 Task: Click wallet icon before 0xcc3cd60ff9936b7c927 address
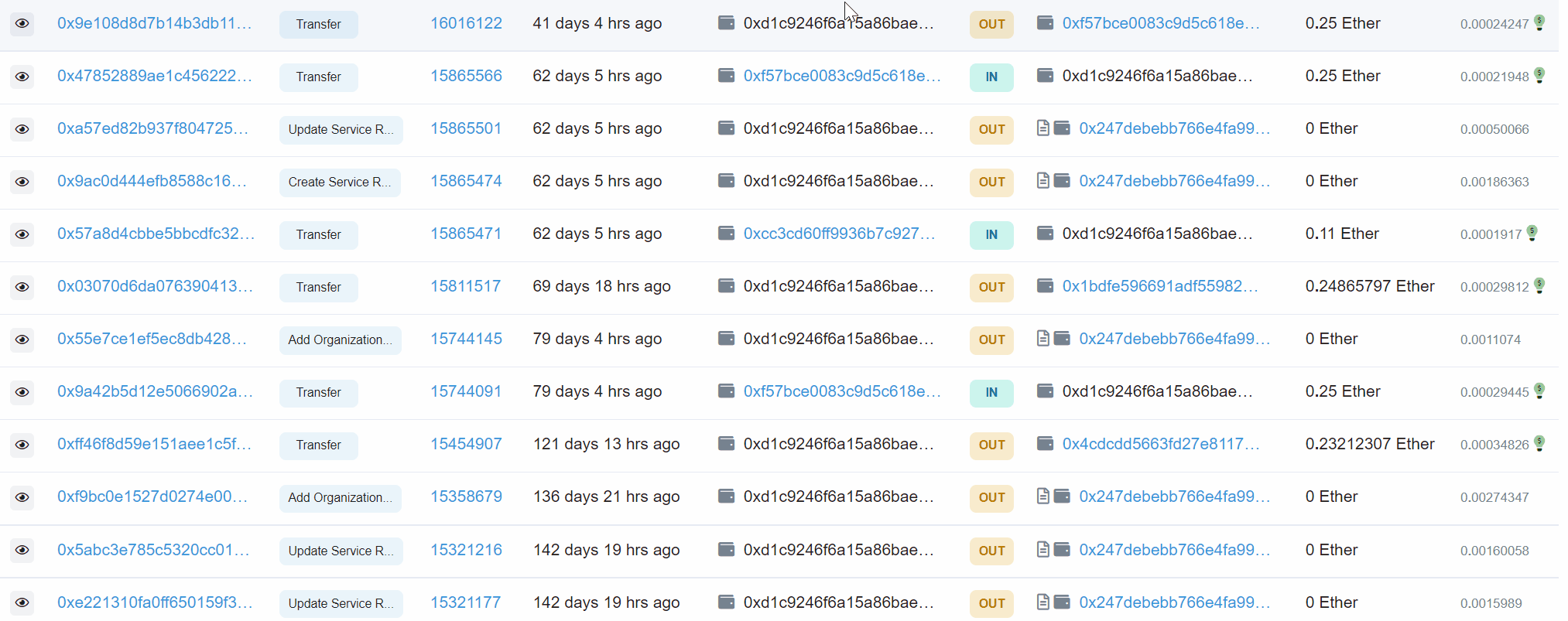[x=726, y=233]
